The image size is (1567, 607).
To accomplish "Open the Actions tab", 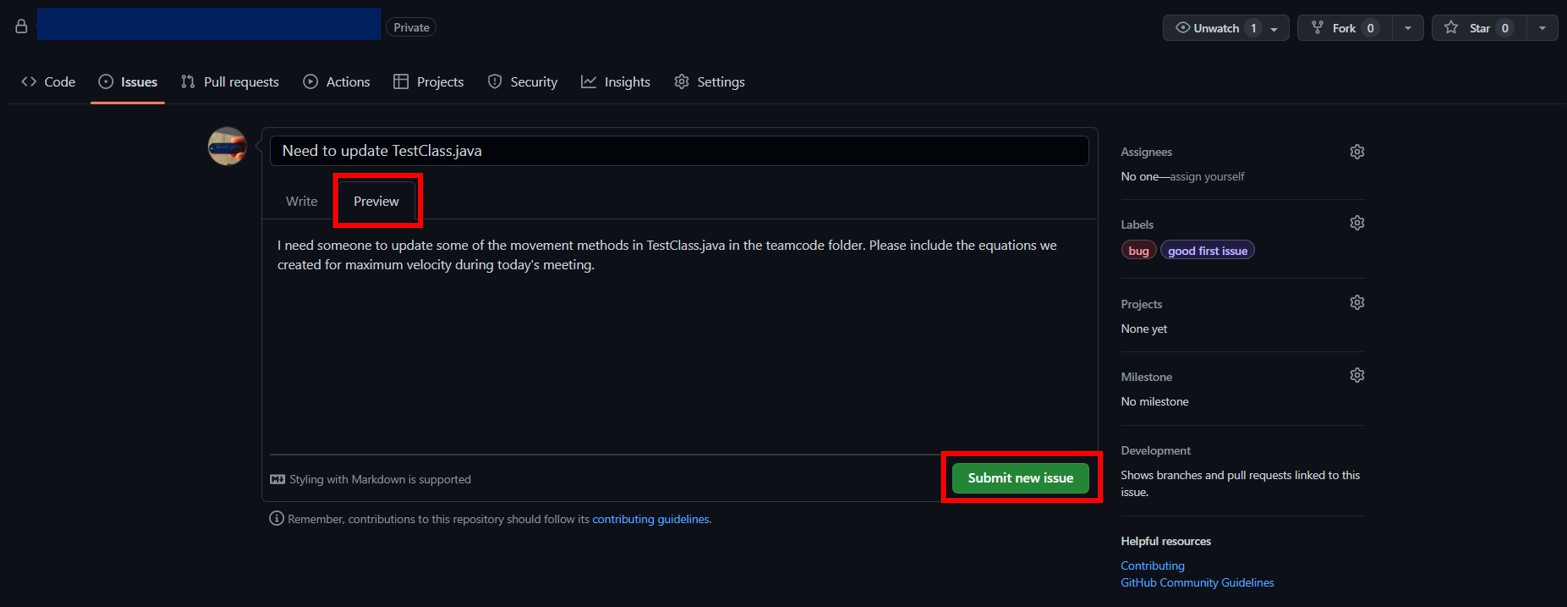I will 337,82.
